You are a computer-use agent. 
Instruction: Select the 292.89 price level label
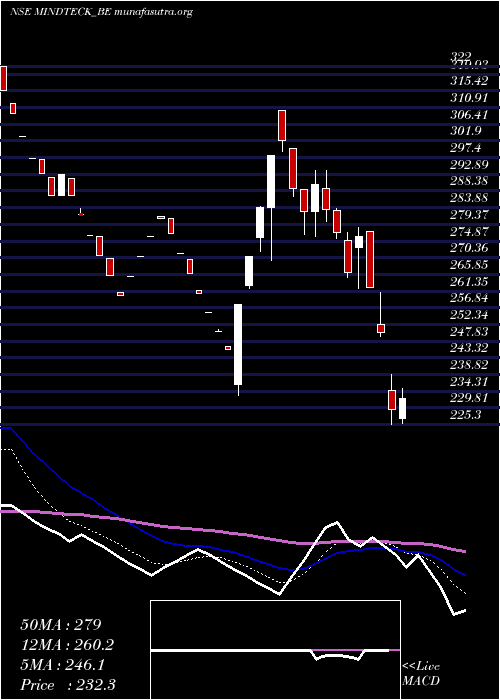(469, 165)
